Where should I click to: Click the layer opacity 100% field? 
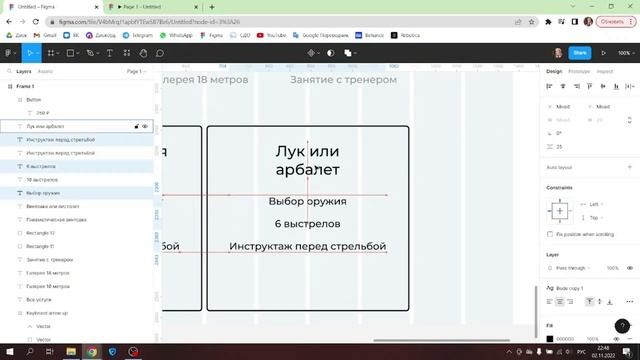click(612, 268)
